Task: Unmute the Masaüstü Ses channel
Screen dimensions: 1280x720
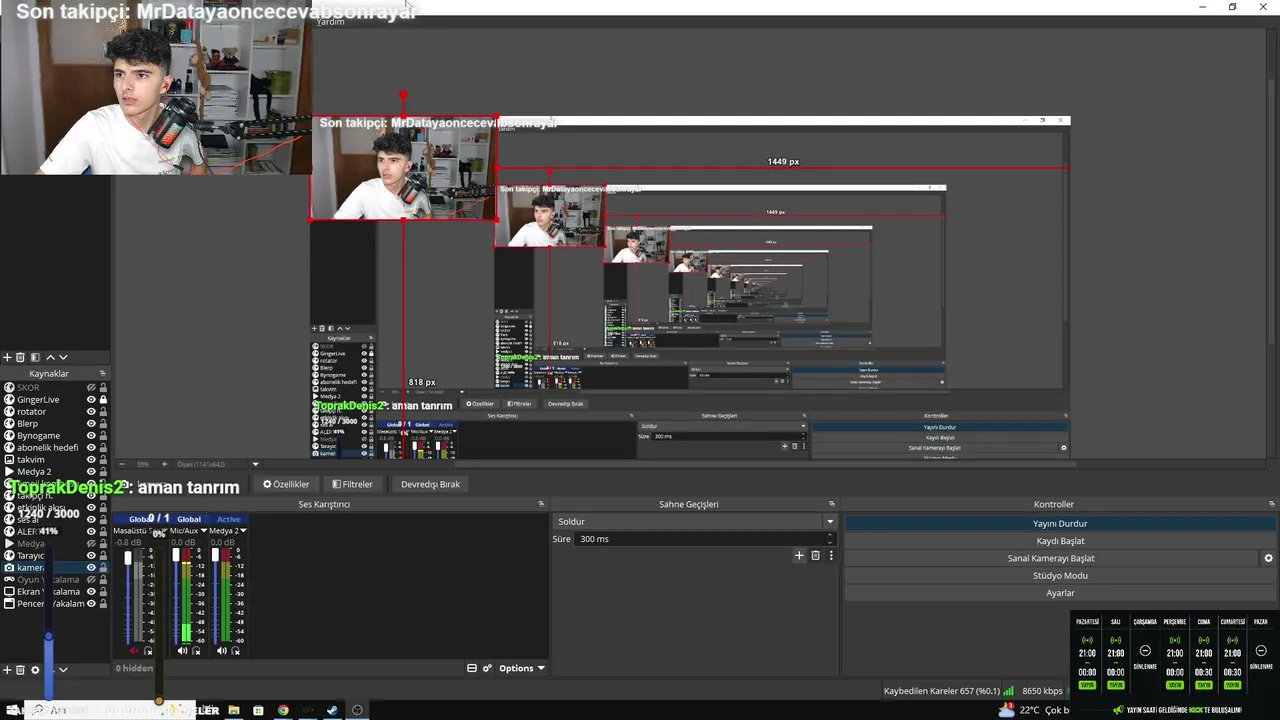Action: click(135, 651)
